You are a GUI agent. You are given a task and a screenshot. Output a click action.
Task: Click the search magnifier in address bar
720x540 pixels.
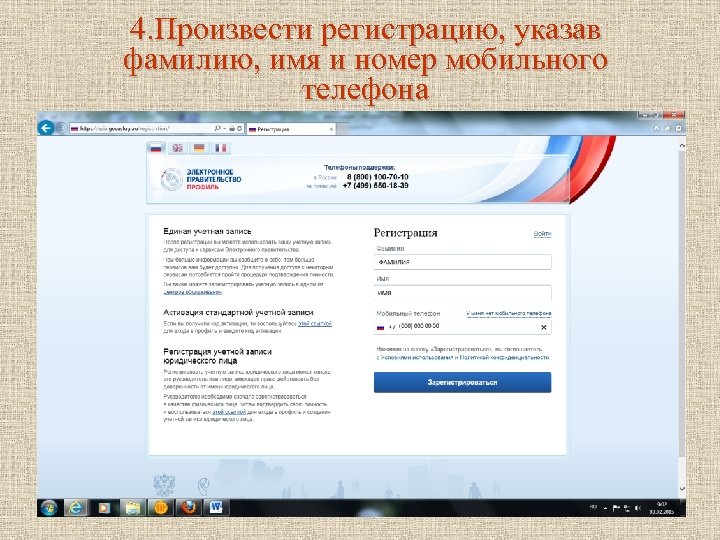tap(217, 129)
